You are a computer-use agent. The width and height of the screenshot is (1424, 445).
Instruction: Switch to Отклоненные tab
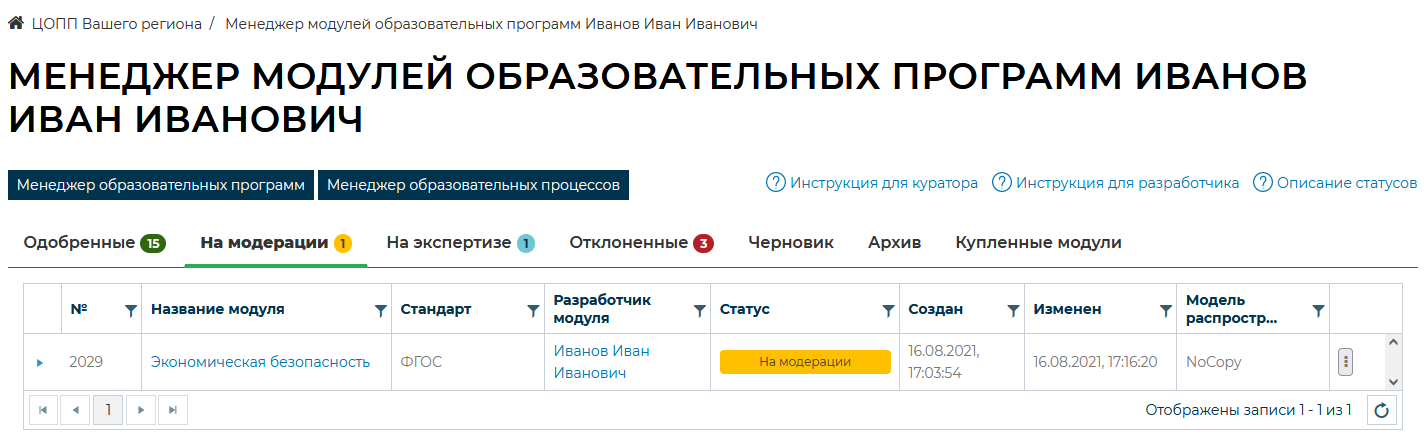[641, 243]
